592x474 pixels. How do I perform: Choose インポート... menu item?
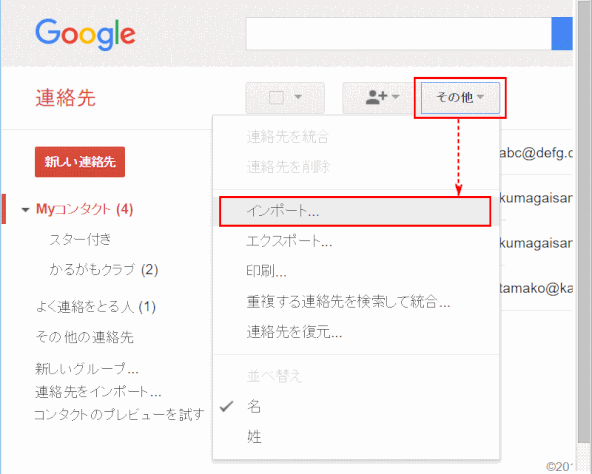pyautogui.click(x=355, y=211)
